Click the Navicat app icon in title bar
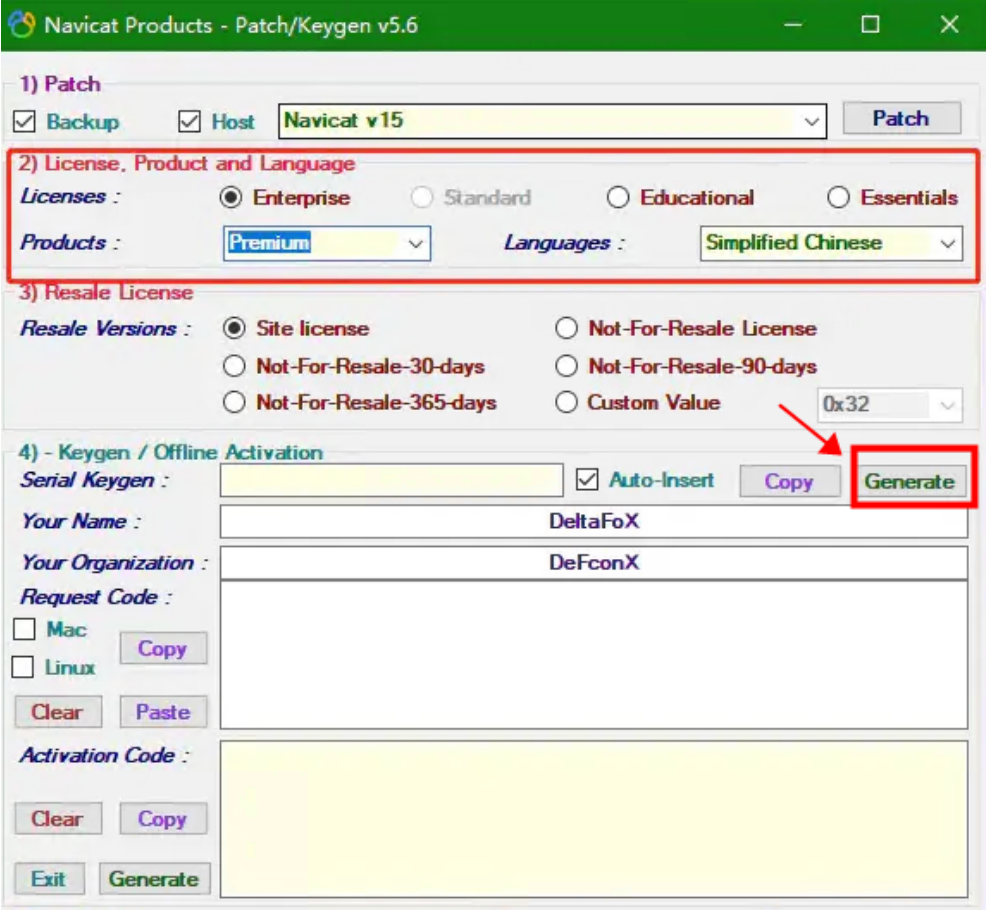The width and height of the screenshot is (986, 910). pyautogui.click(x=22, y=25)
